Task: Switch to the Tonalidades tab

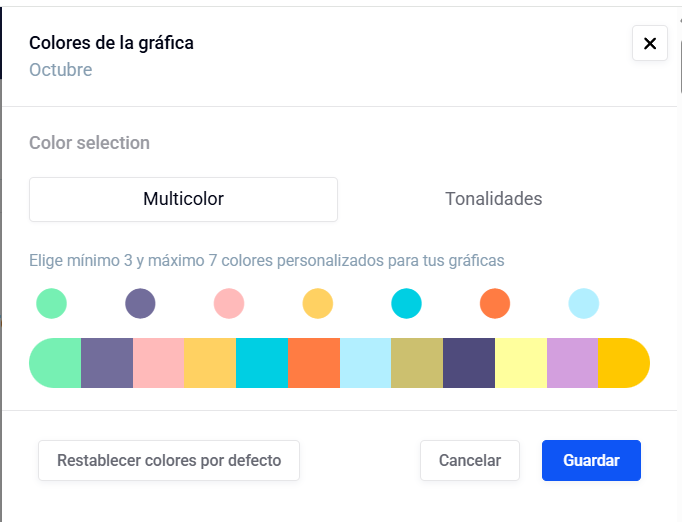Action: [493, 199]
